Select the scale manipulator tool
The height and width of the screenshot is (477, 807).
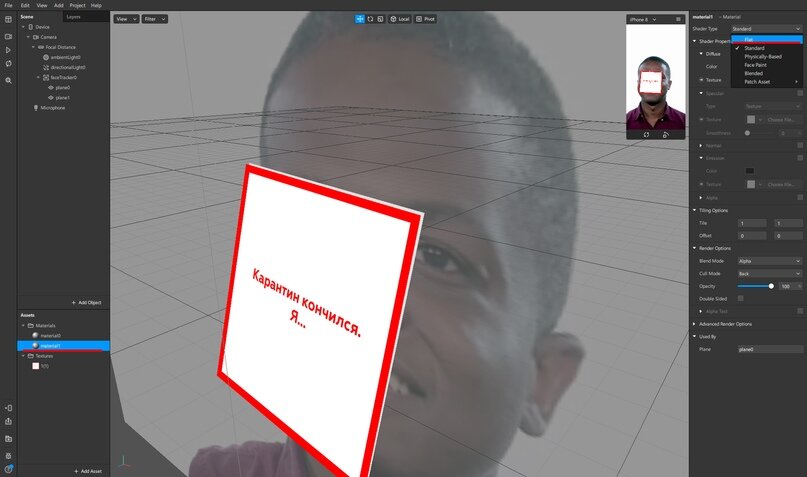380,19
